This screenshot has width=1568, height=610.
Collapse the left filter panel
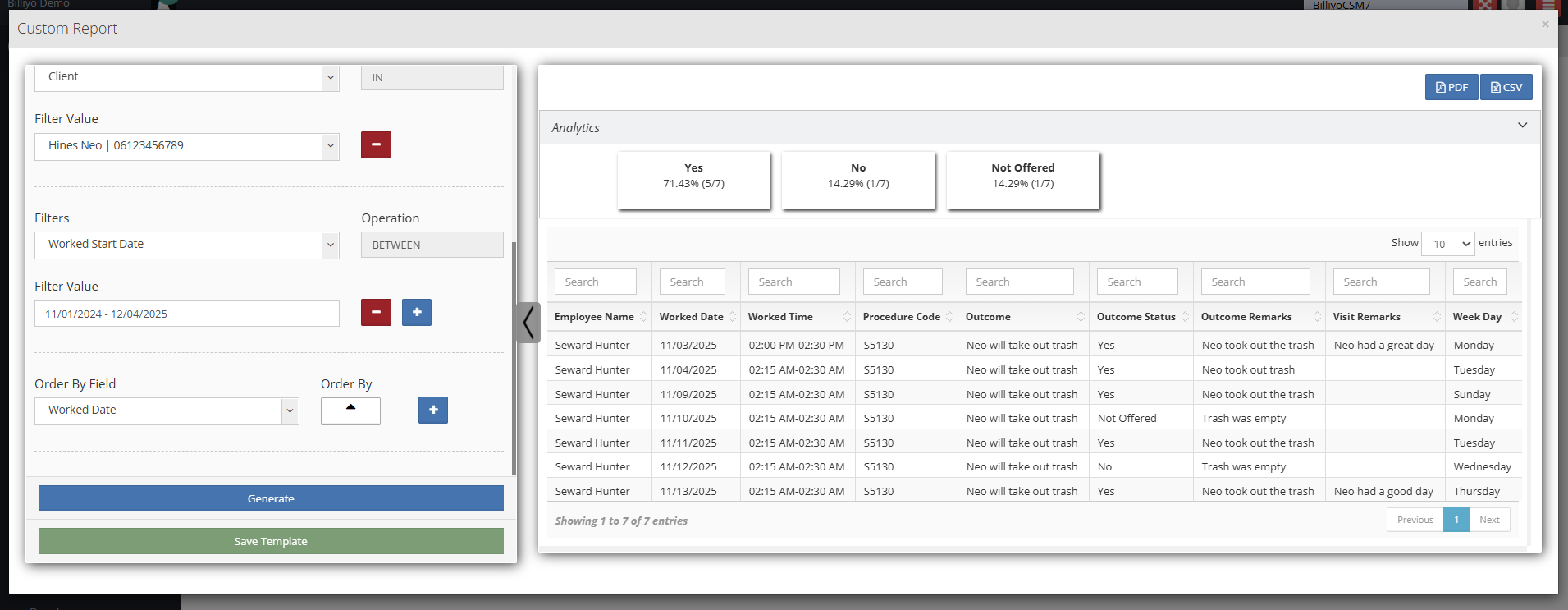tap(528, 322)
